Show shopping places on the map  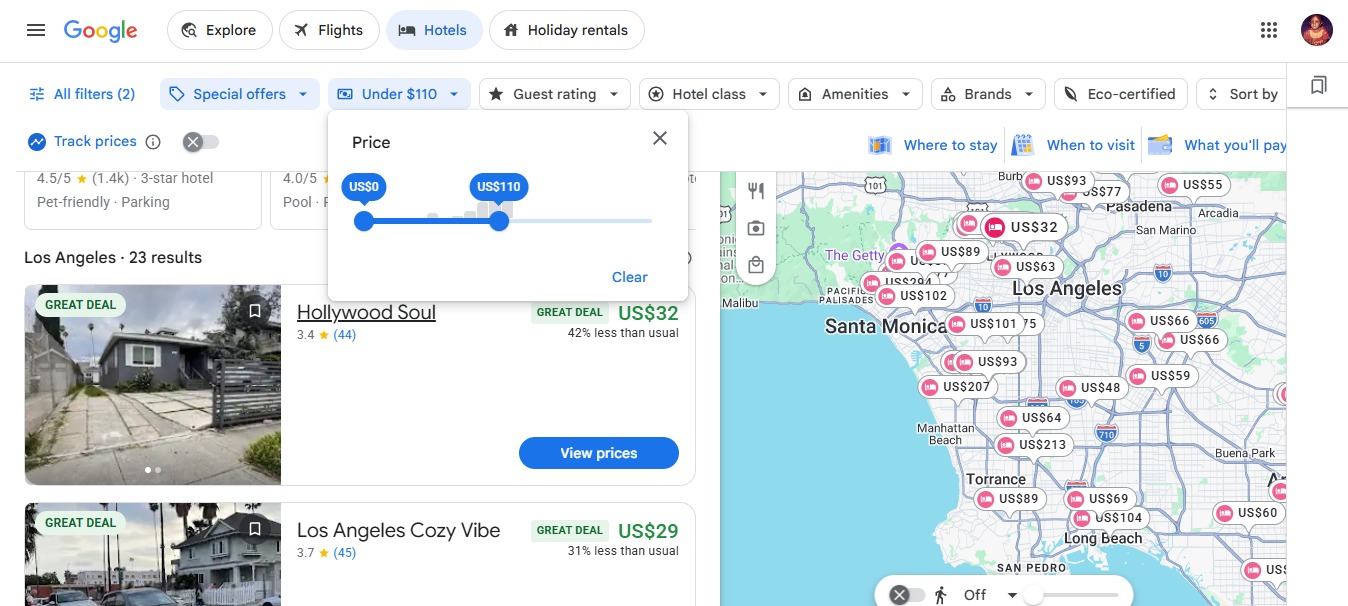(756, 265)
